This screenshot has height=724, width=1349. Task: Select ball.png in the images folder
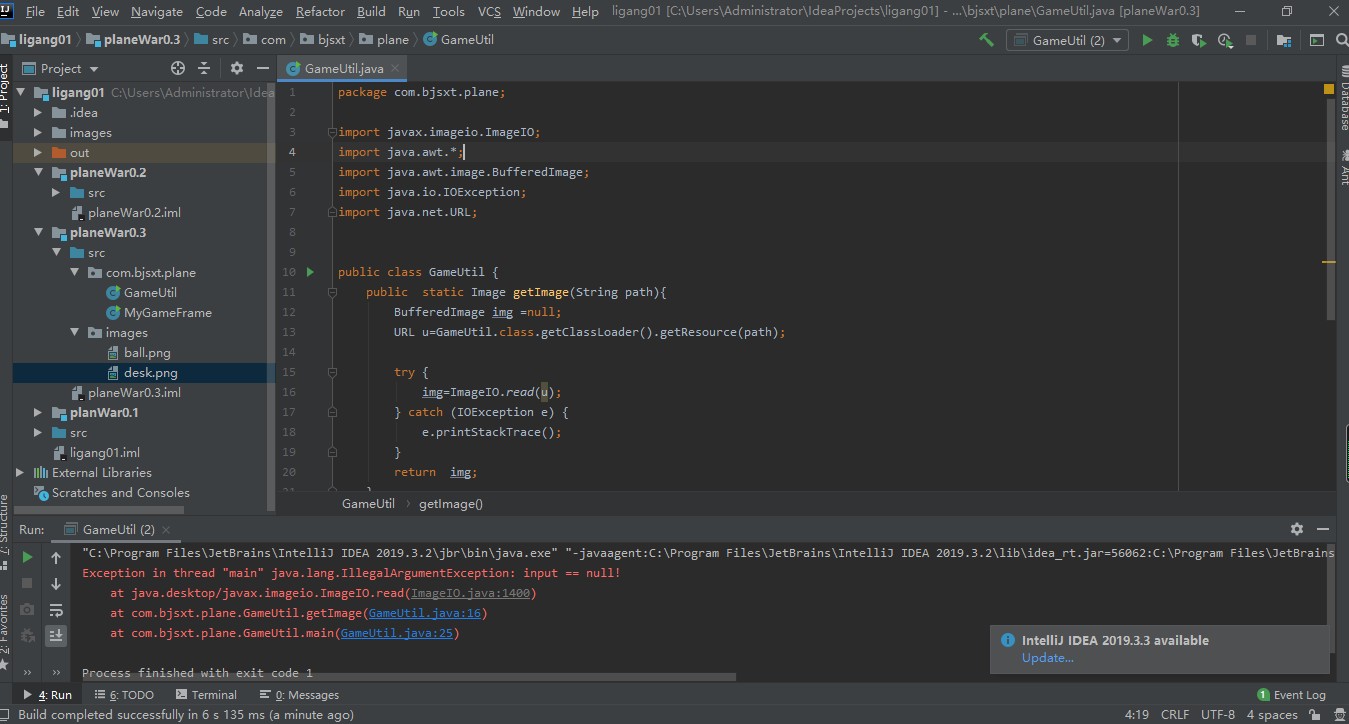[x=137, y=353]
